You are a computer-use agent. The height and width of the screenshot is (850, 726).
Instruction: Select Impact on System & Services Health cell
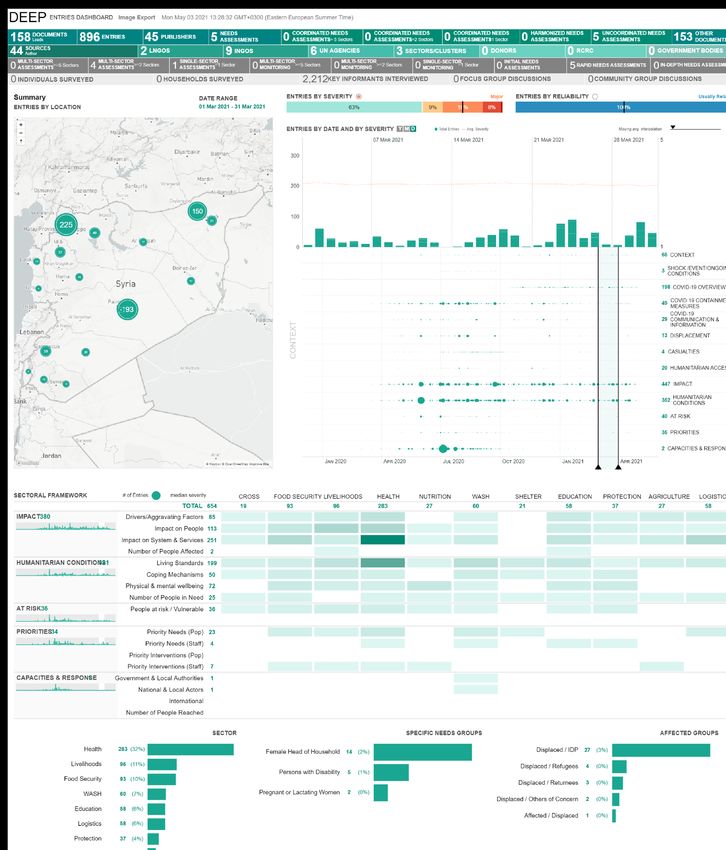point(383,540)
